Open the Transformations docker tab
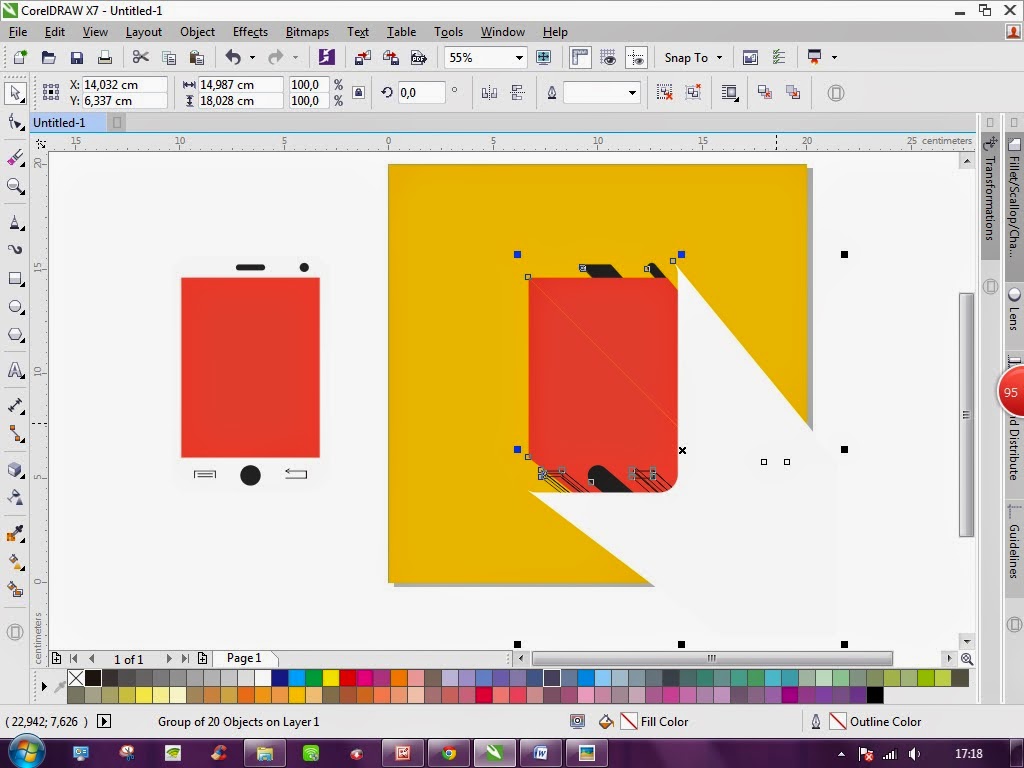Viewport: 1024px width, 768px height. pyautogui.click(x=989, y=197)
